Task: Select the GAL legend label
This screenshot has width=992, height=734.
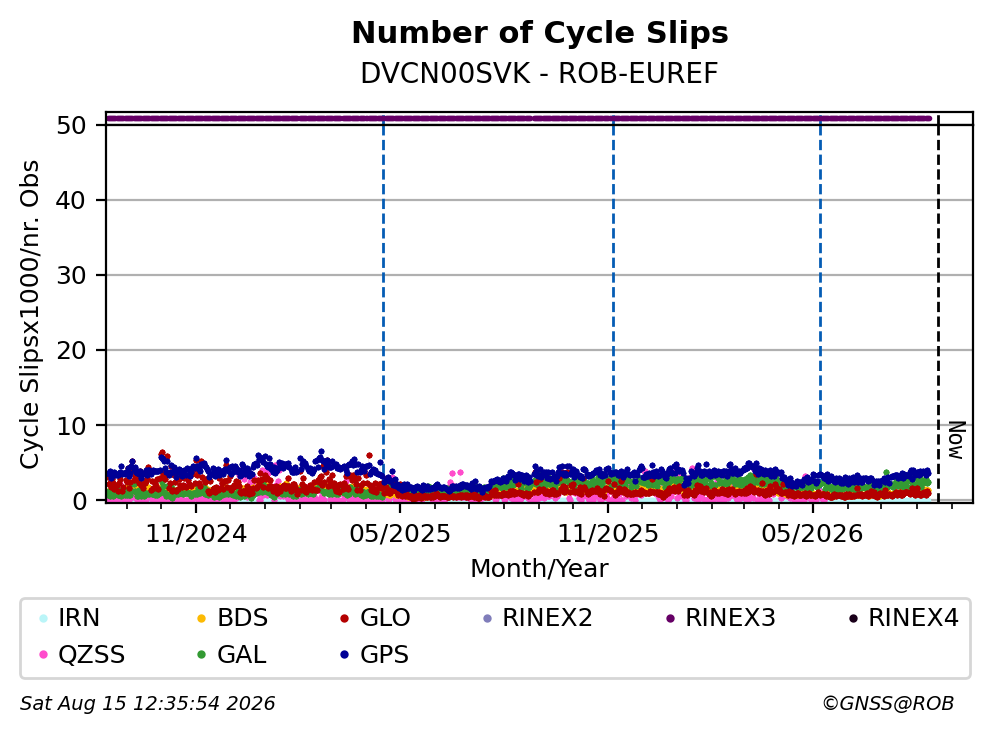Action: coord(242,654)
